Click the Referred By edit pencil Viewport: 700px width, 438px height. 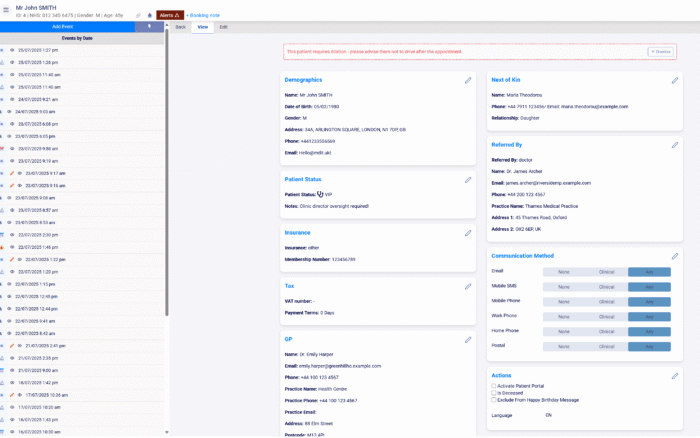coord(675,145)
